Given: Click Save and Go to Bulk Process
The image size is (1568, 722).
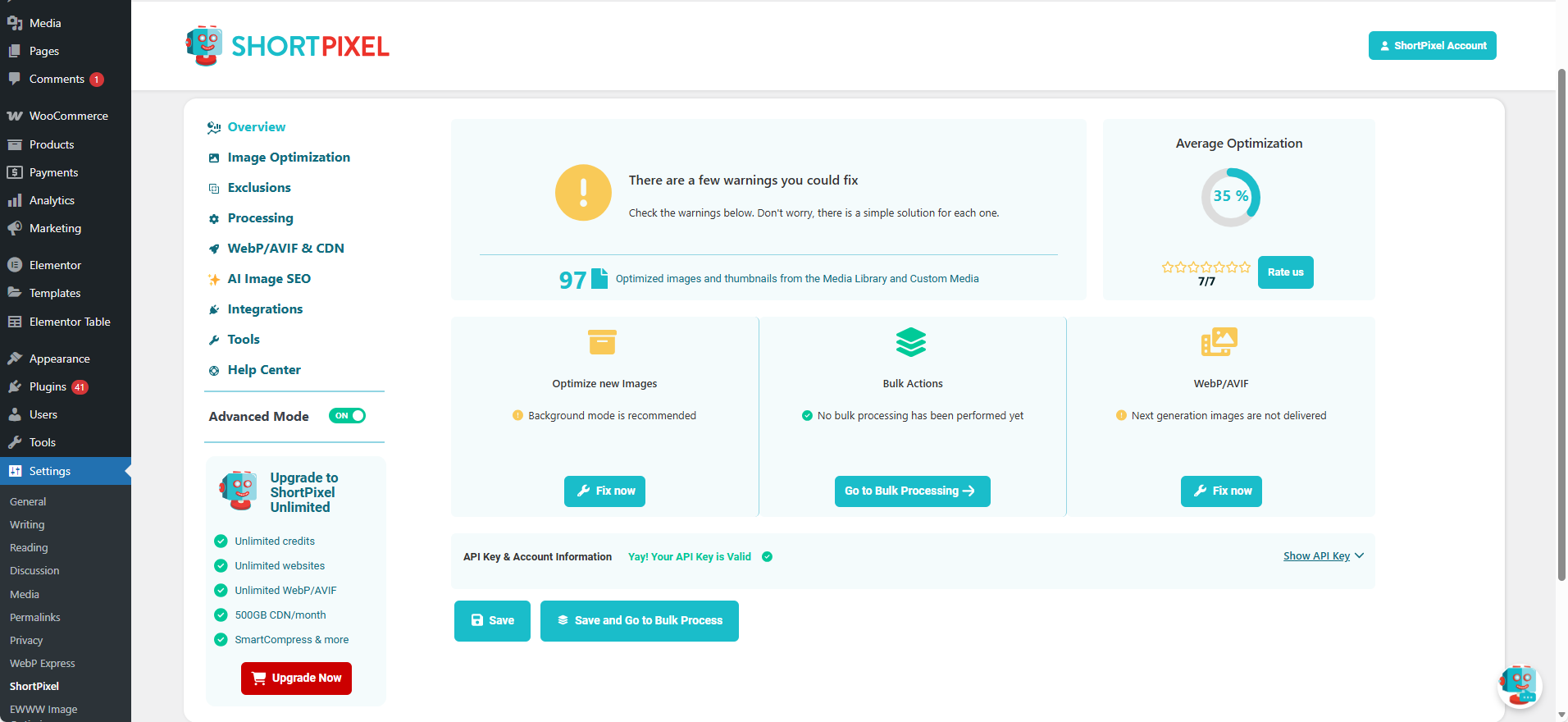Looking at the screenshot, I should [x=639, y=621].
